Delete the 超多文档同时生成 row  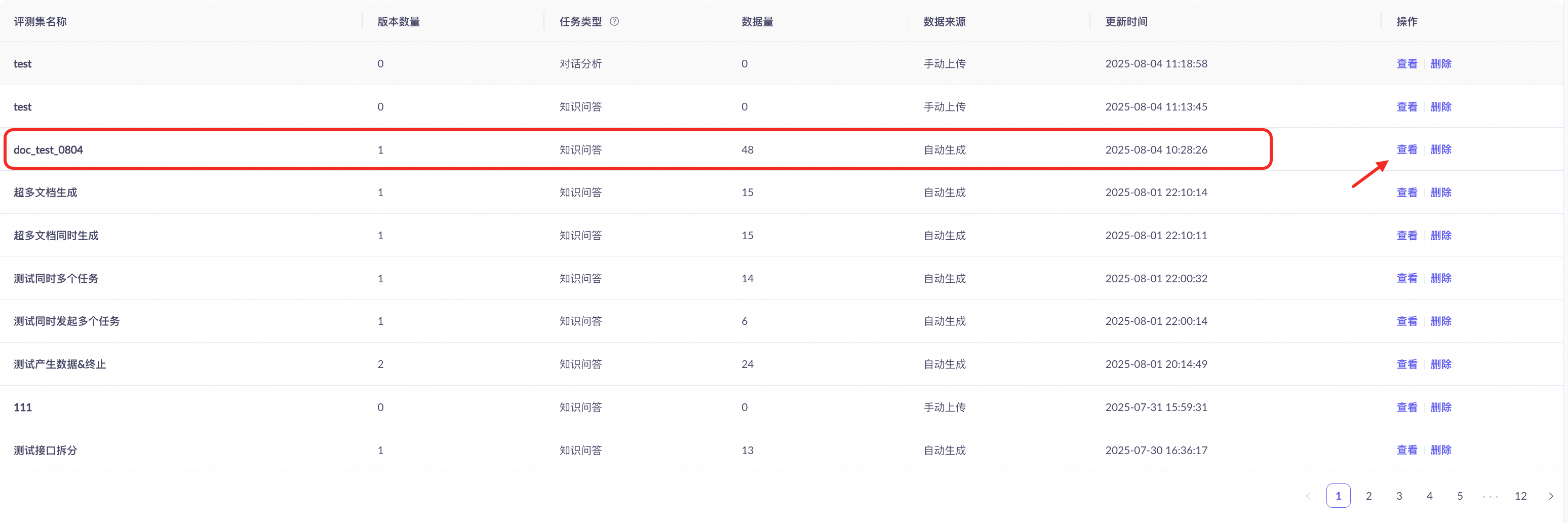(1441, 235)
